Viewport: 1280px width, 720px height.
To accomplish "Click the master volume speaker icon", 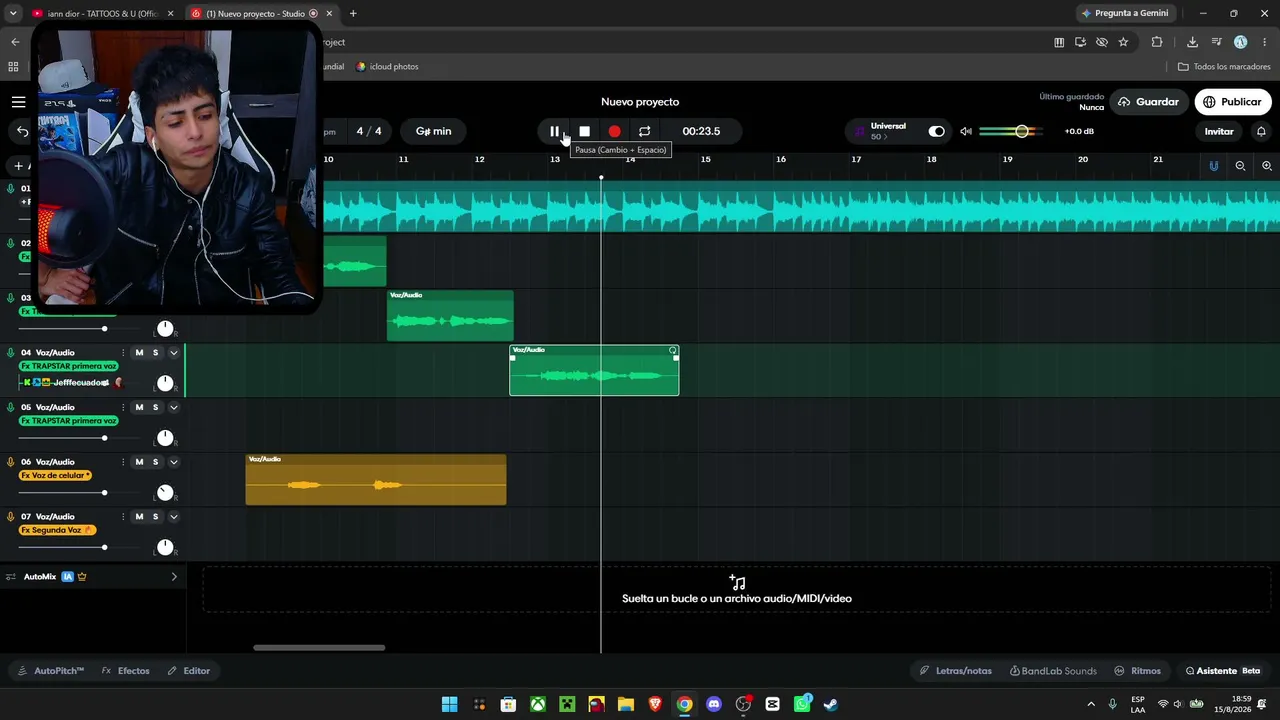I will click(966, 131).
